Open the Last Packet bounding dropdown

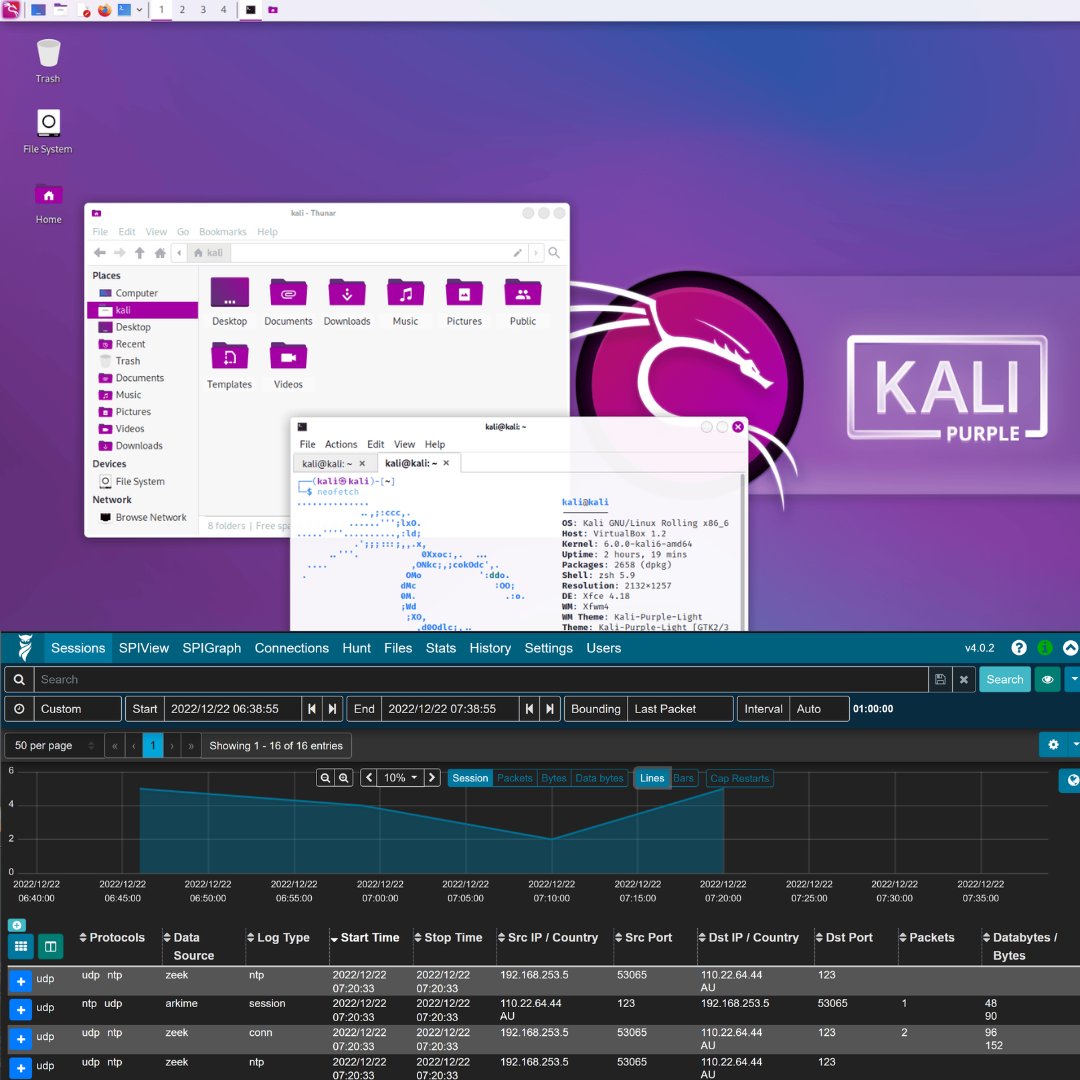pos(680,709)
